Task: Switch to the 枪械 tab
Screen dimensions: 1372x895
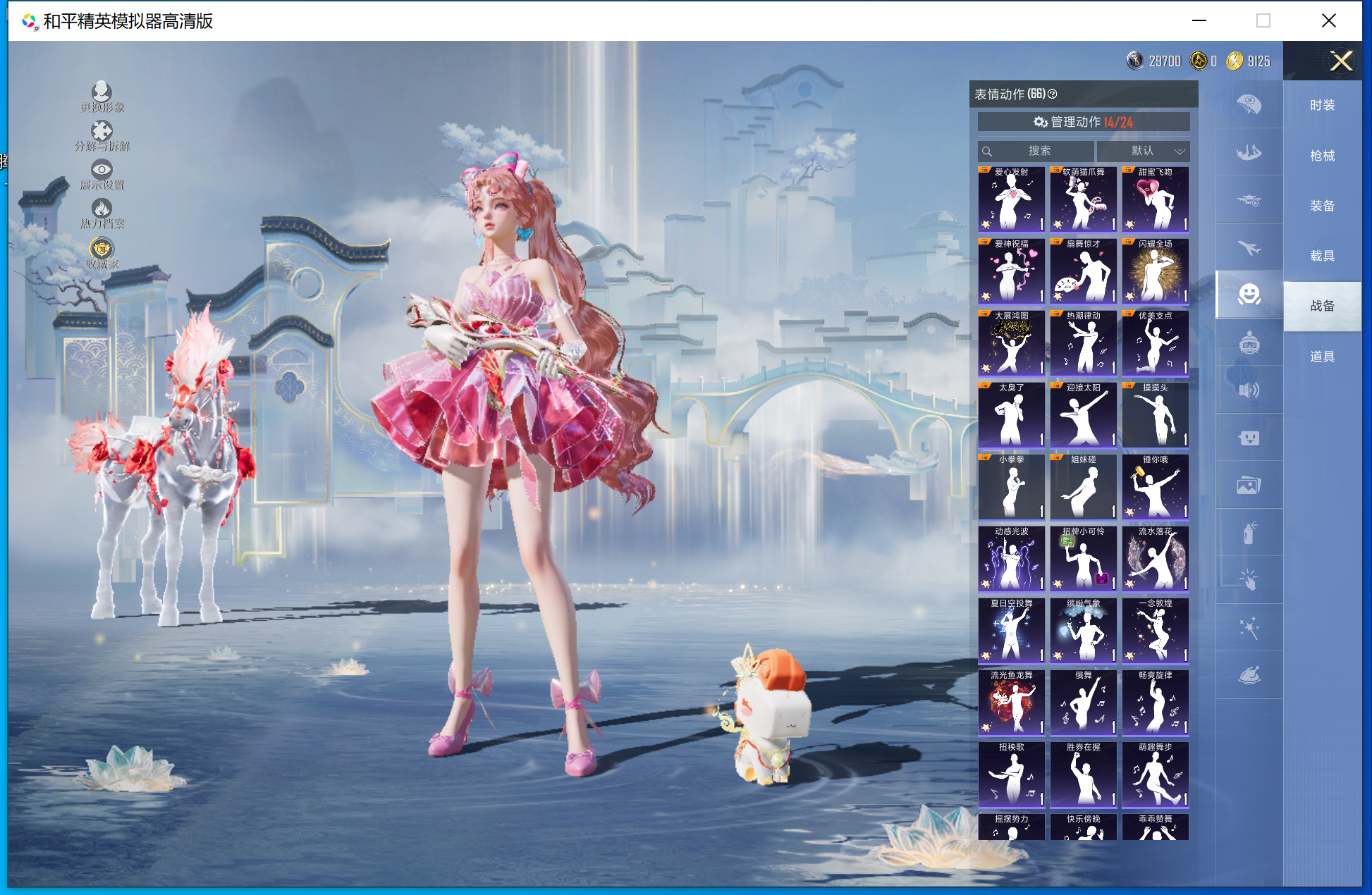Action: pos(1322,156)
